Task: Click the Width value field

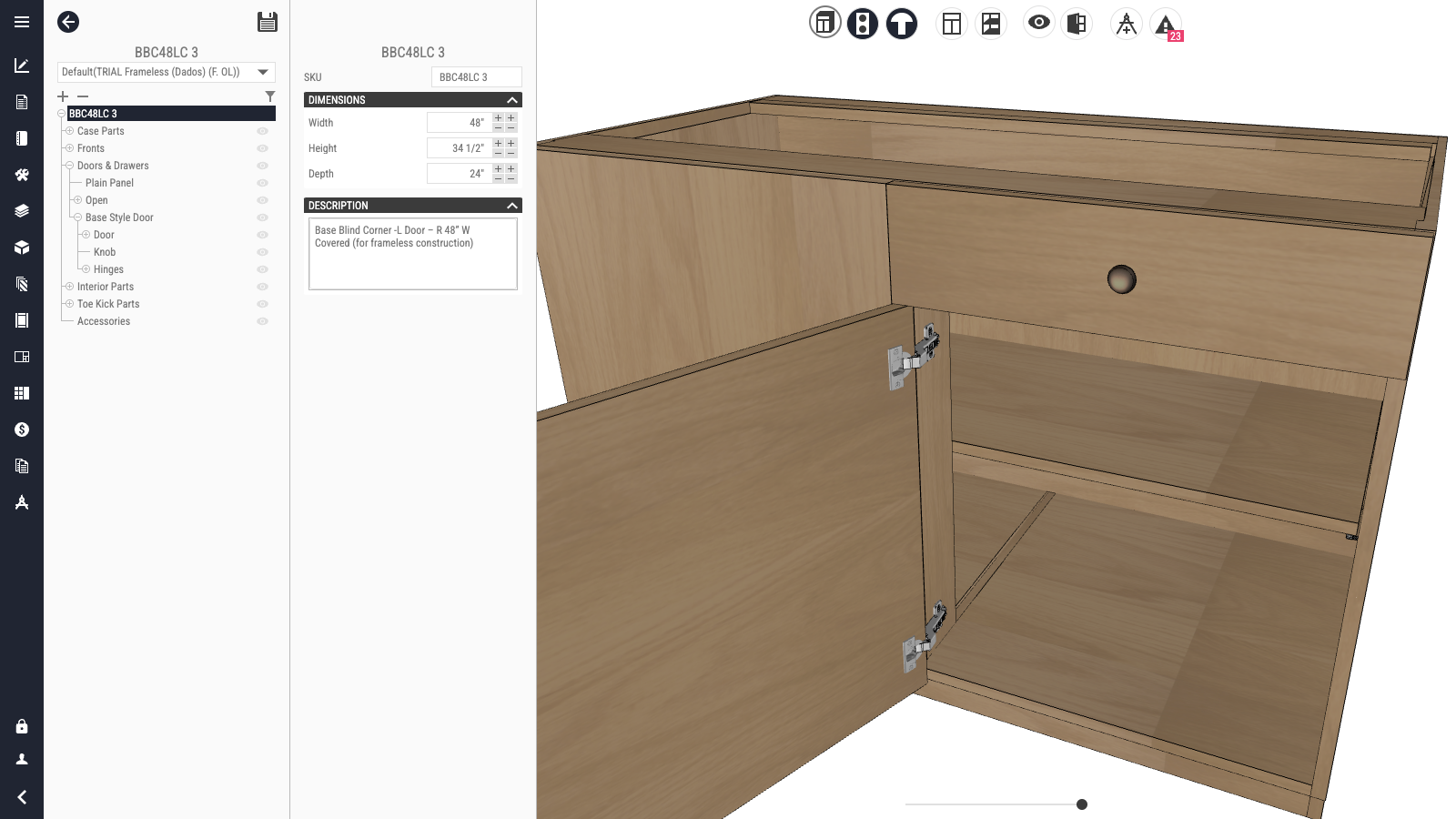Action: pyautogui.click(x=459, y=123)
